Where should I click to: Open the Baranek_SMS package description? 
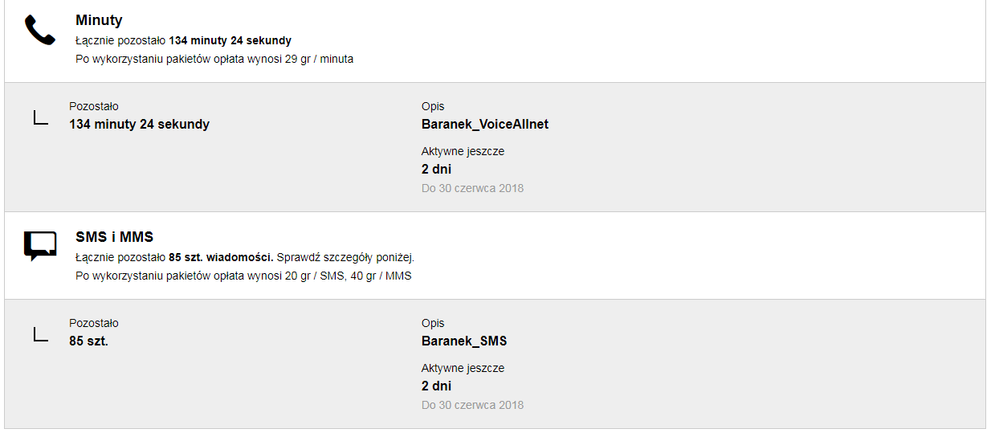(464, 341)
